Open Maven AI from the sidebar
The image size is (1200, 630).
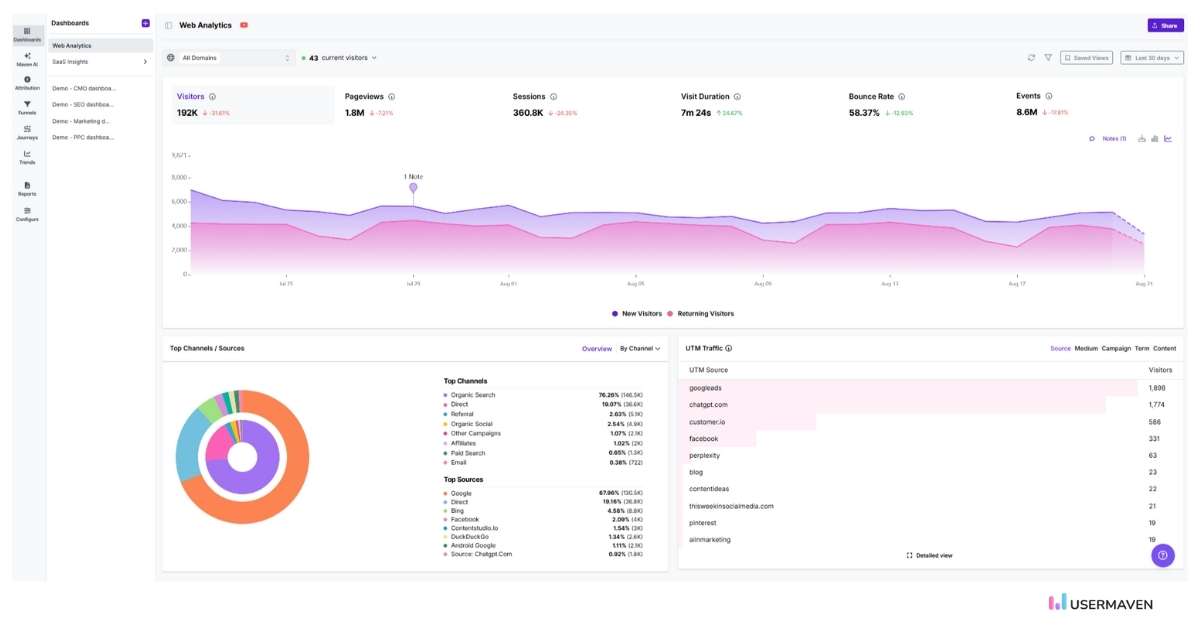tap(27, 59)
